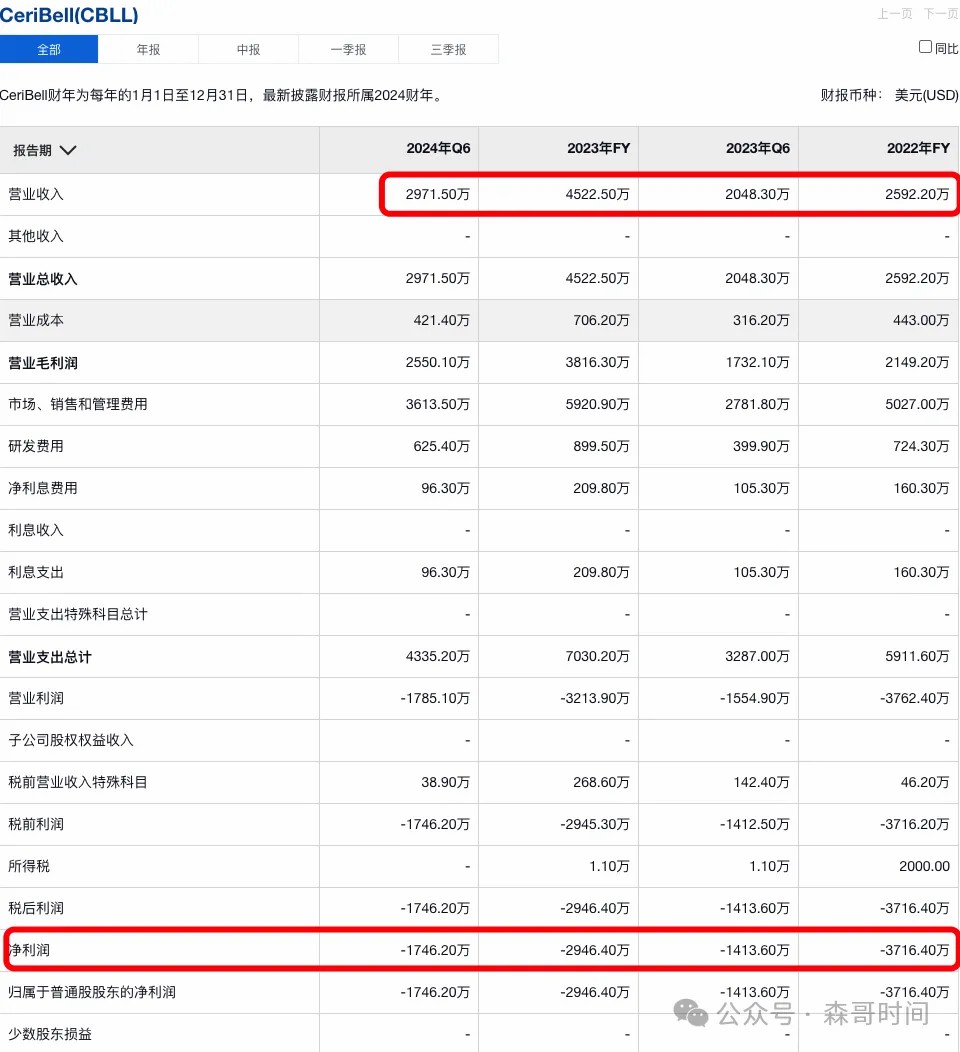Click the -1412.50万 税前利润 value
Screen dimensions: 960x1052
click(755, 825)
